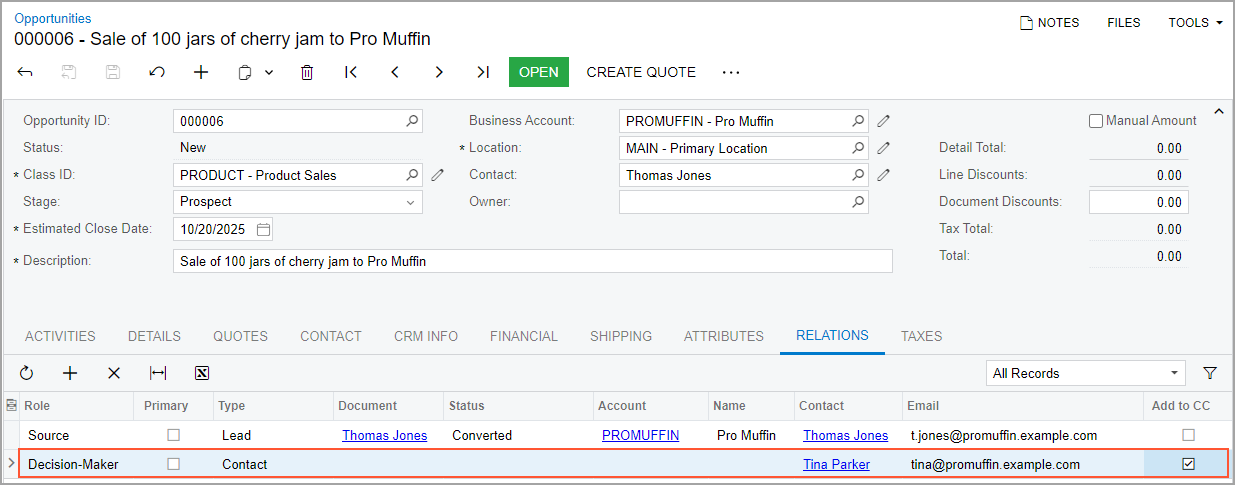Go to last record arrow icon

pyautogui.click(x=483, y=72)
